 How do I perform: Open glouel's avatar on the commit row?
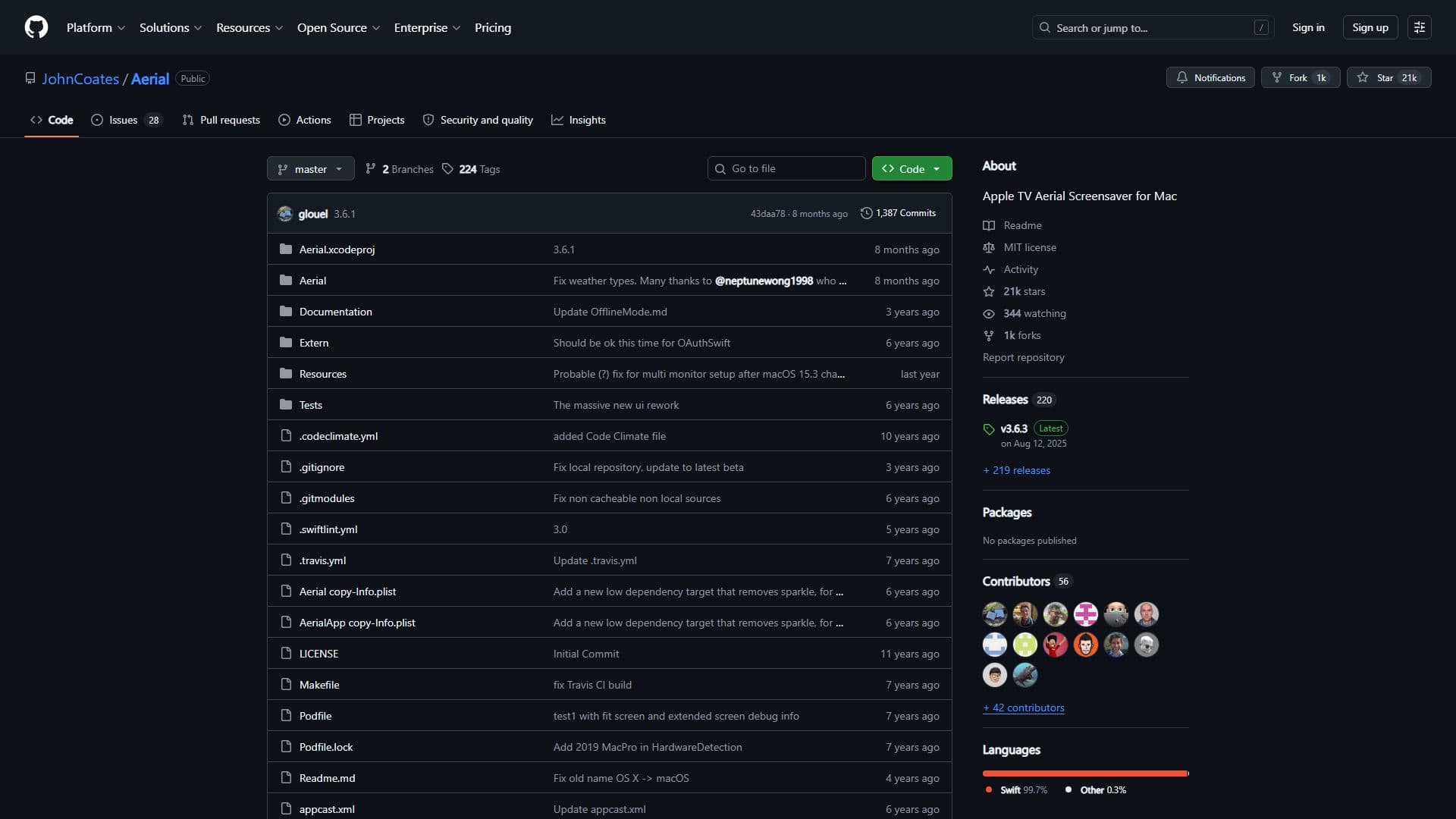click(x=285, y=214)
